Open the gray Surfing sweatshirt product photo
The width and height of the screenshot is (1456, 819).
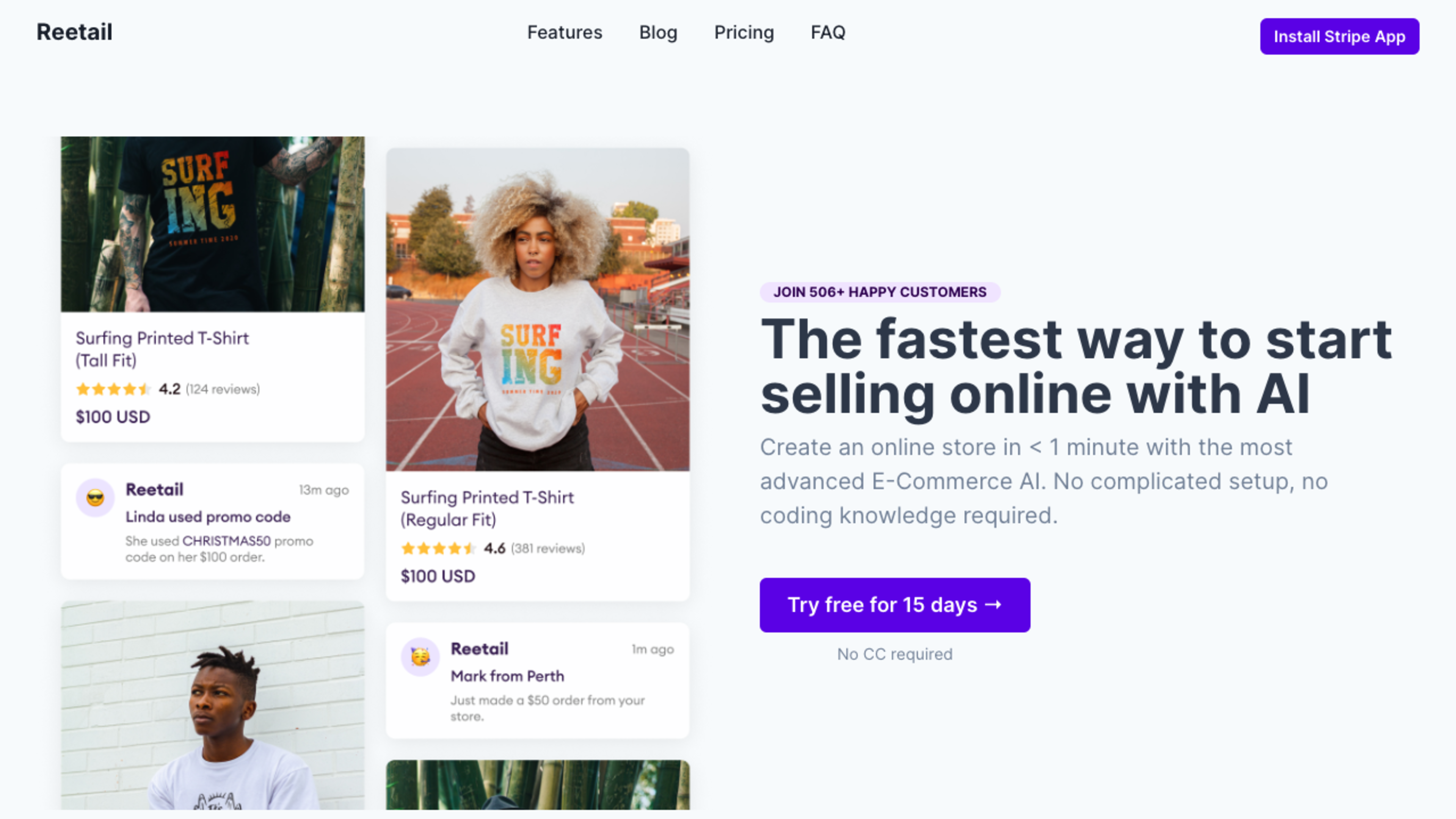[x=538, y=310]
